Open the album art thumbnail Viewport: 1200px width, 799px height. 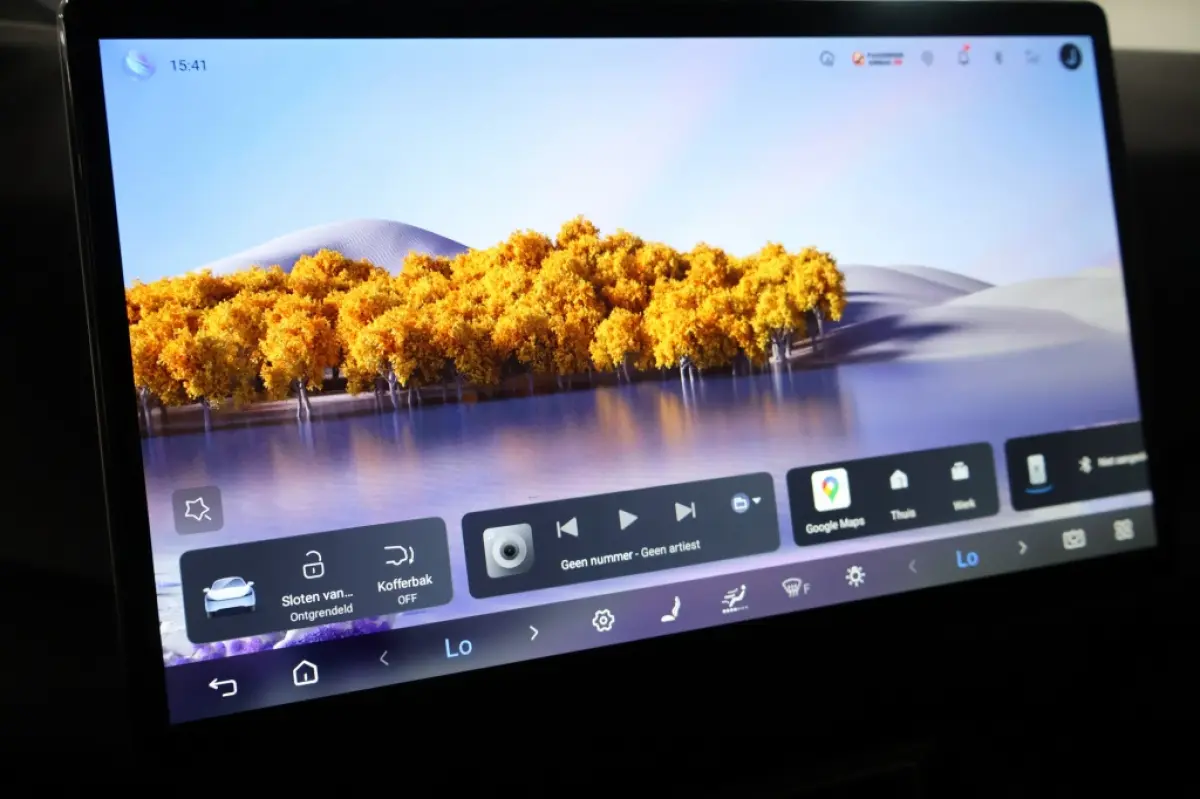click(x=508, y=550)
